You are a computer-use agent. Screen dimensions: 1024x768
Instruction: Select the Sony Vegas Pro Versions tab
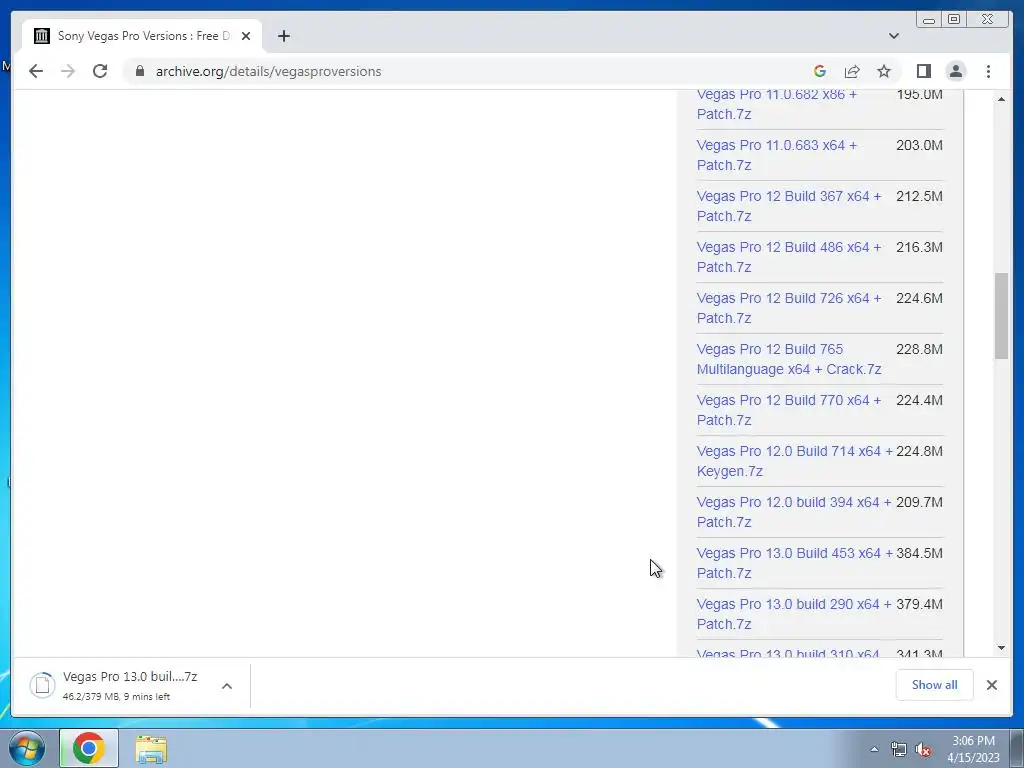[x=142, y=36]
